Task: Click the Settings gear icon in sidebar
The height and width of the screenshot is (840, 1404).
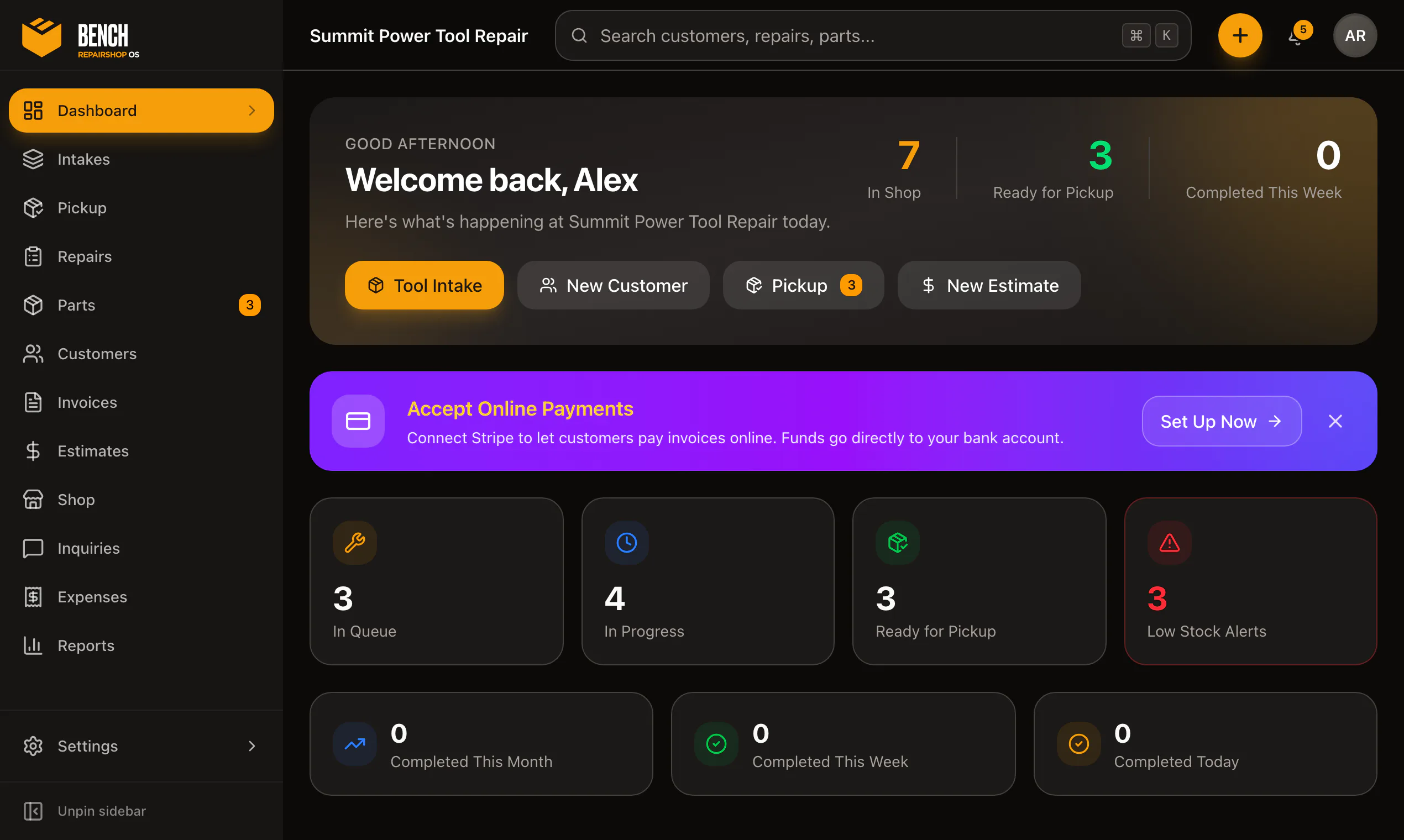Action: point(33,746)
